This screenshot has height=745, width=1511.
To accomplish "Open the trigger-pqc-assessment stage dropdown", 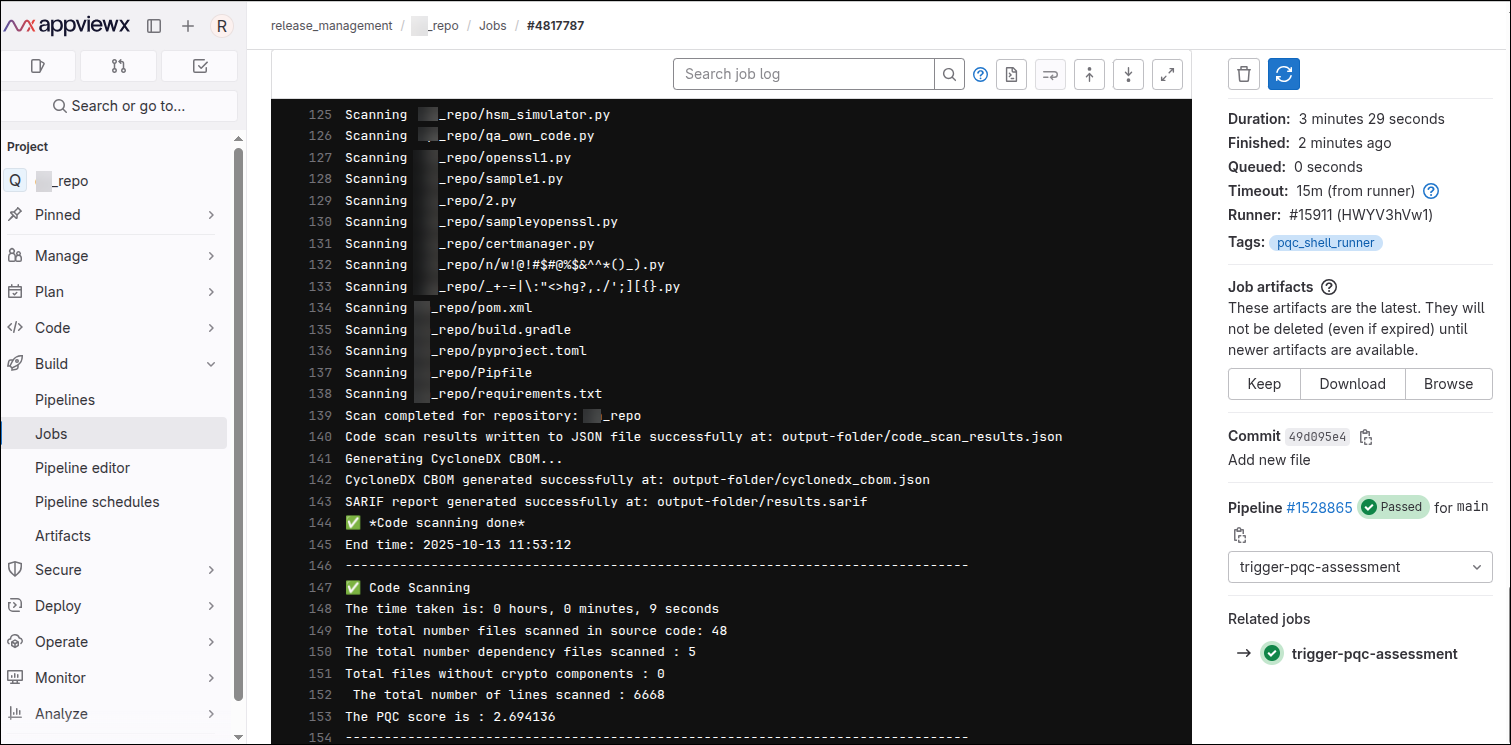I will click(x=1360, y=567).
